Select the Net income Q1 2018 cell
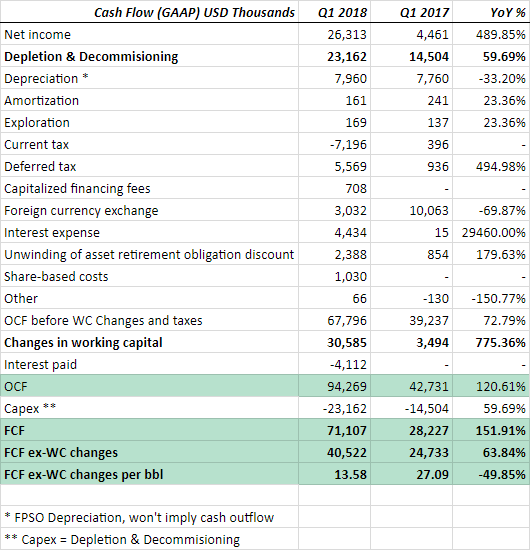Image resolution: width=530 pixels, height=550 pixels. tap(335, 34)
